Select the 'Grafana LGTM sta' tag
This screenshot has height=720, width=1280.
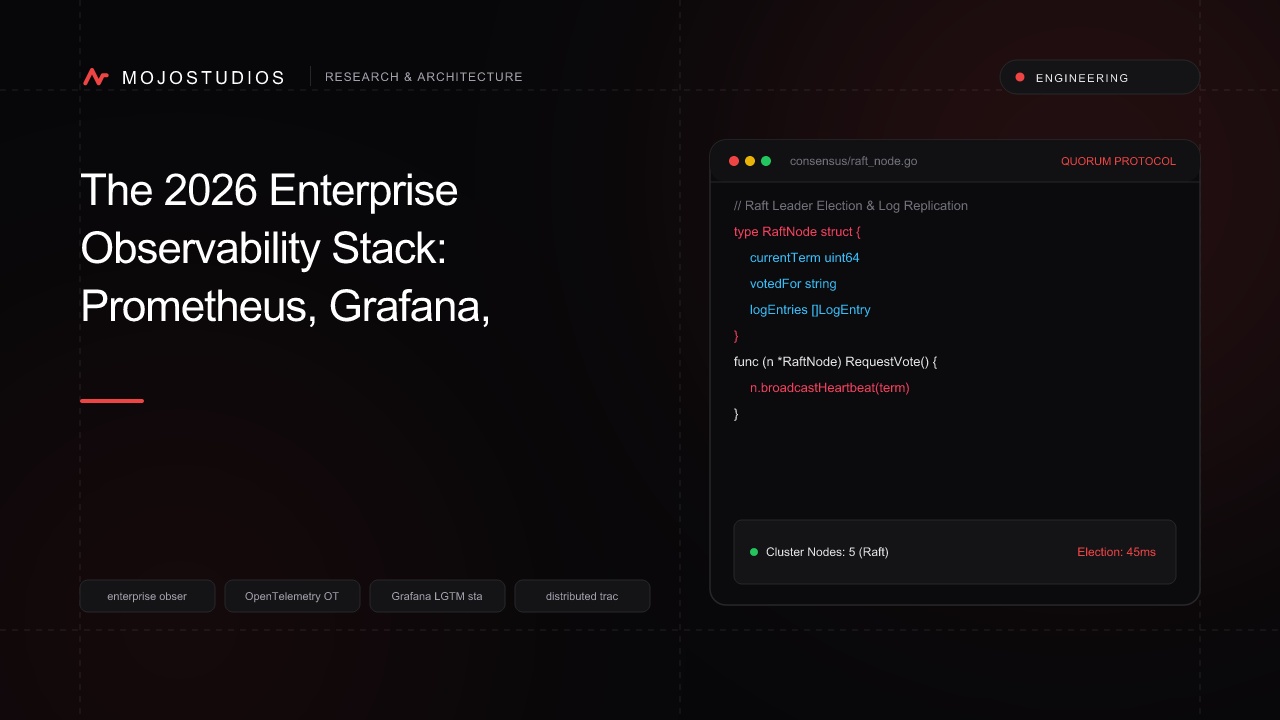click(437, 596)
